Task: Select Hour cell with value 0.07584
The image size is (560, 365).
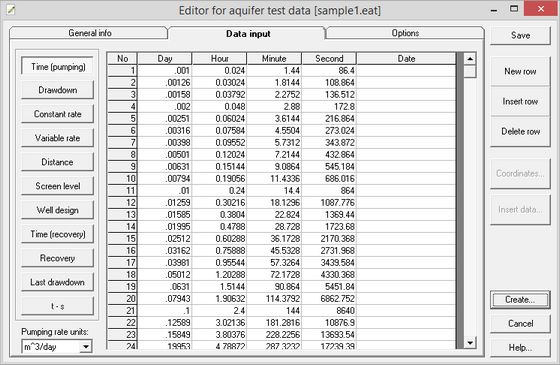Action: pyautogui.click(x=219, y=131)
